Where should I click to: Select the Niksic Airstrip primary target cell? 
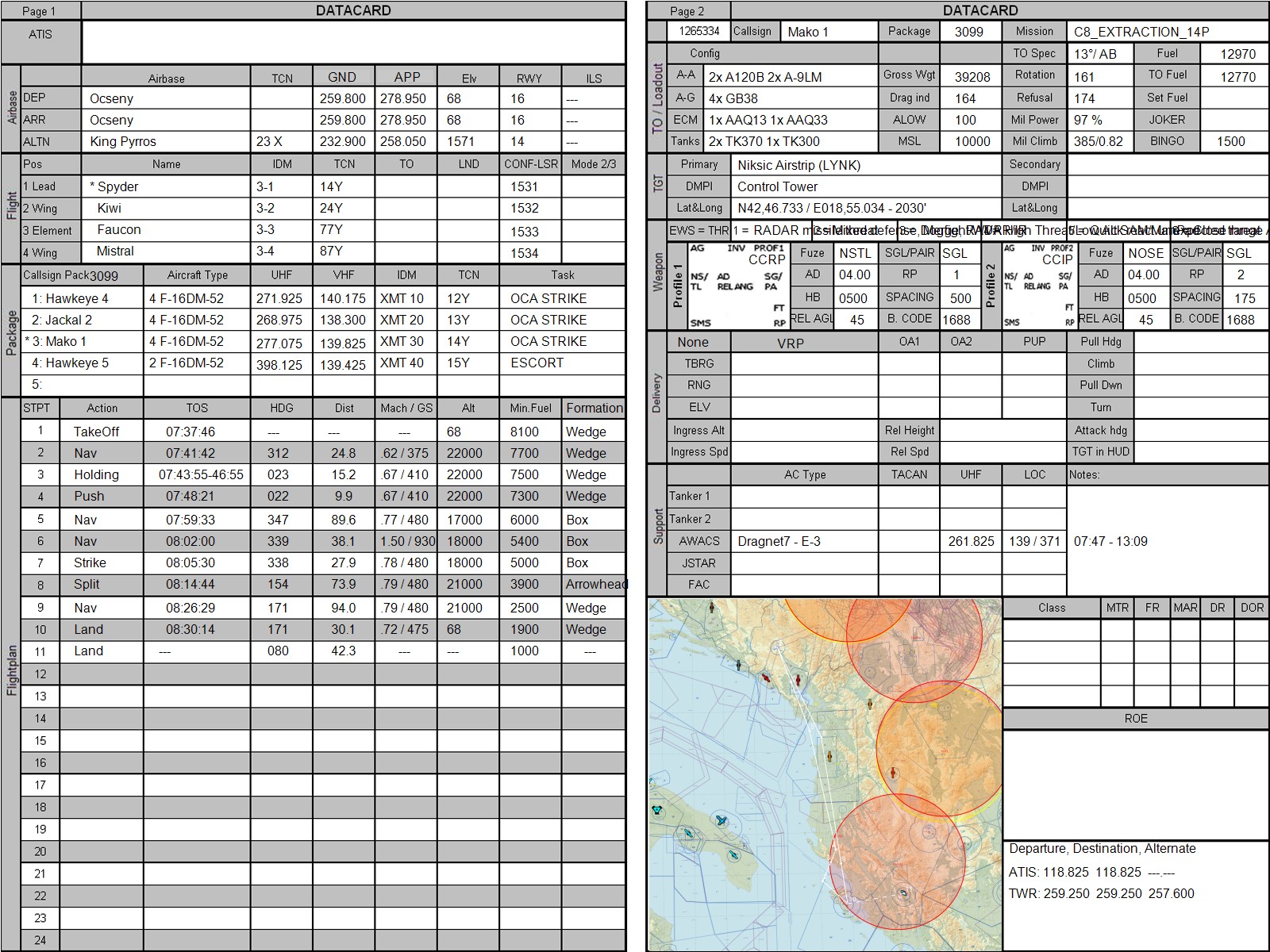tap(865, 165)
